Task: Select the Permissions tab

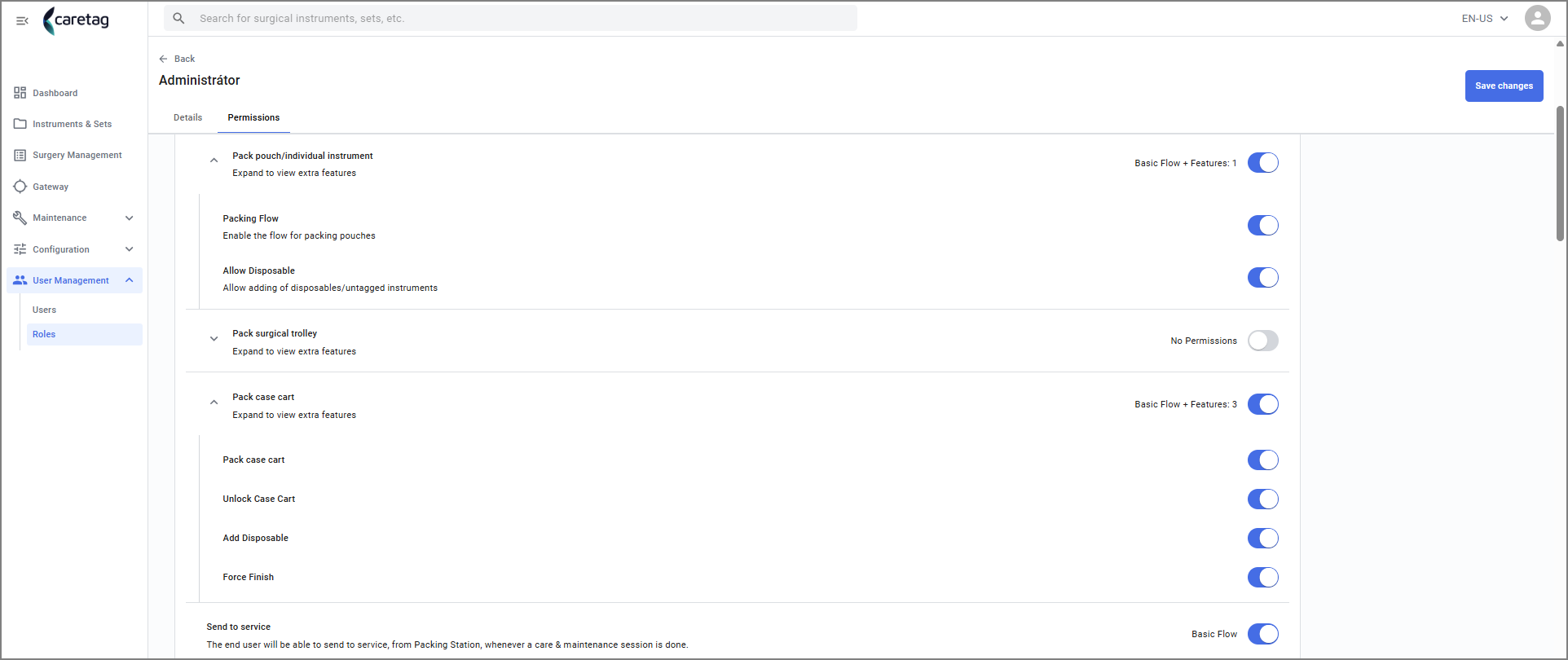Action: (253, 117)
